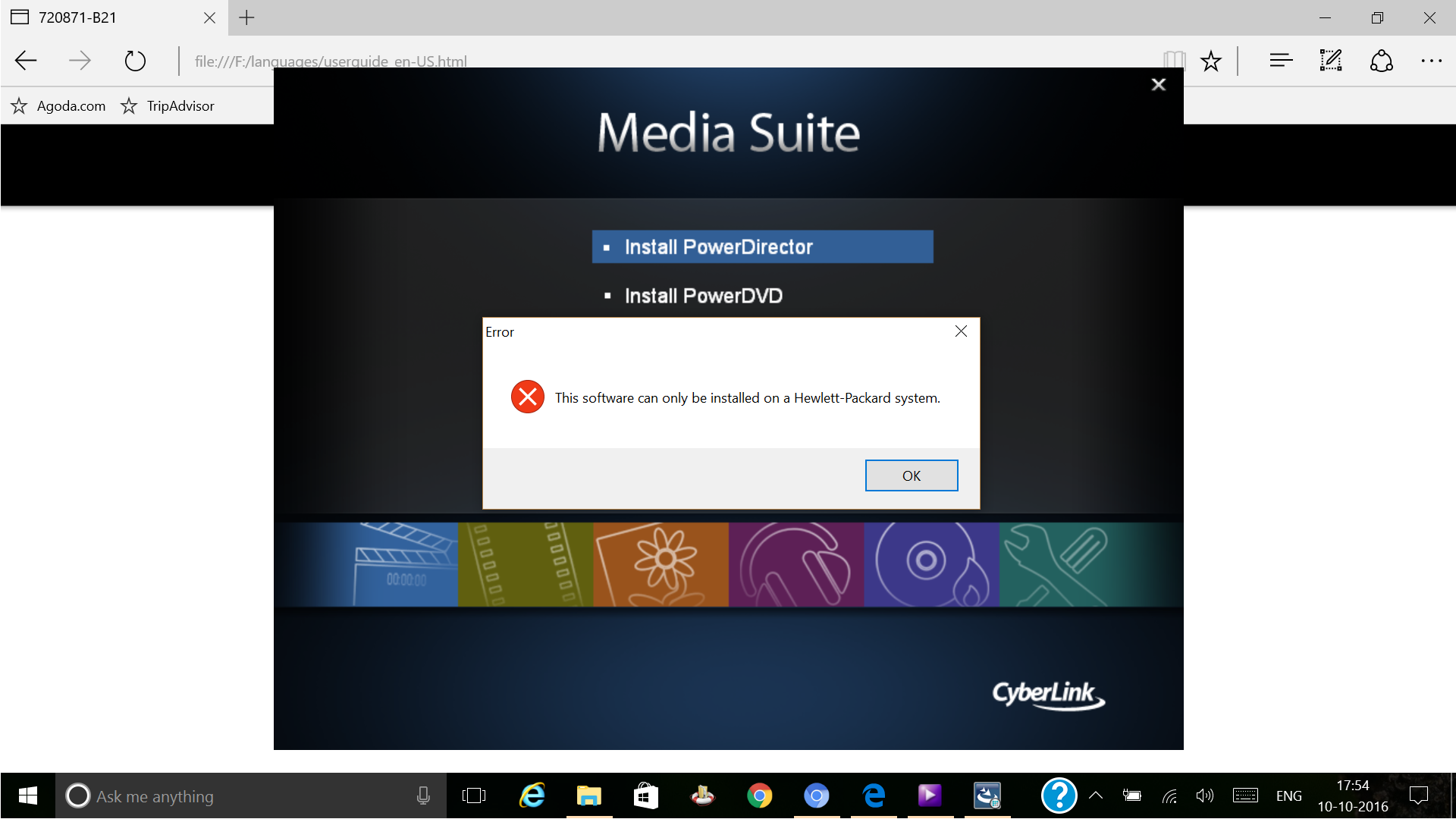
Task: Show hidden system tray icons
Action: coord(1096,795)
